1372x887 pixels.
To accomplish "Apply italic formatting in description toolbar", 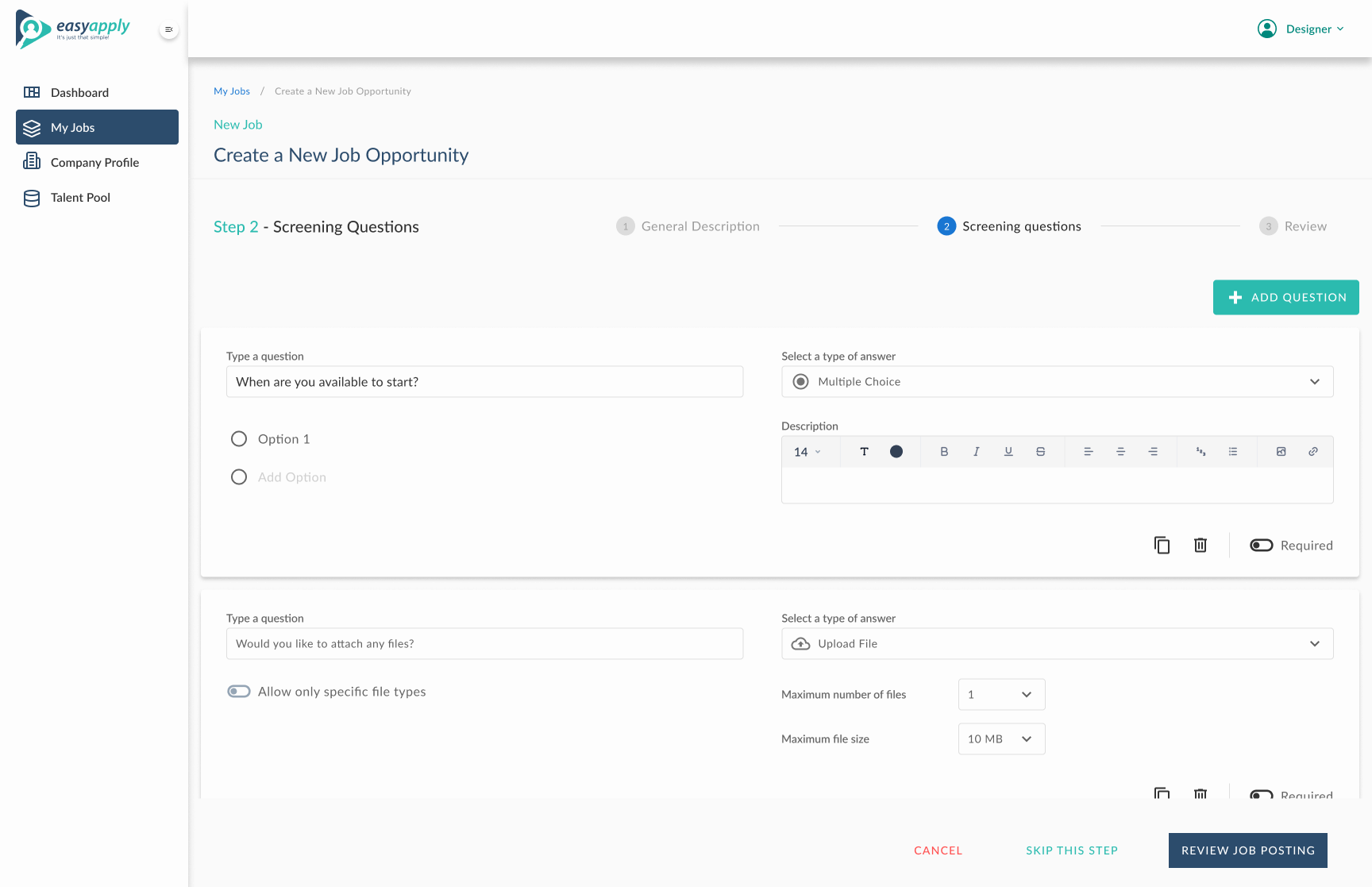I will click(x=976, y=452).
